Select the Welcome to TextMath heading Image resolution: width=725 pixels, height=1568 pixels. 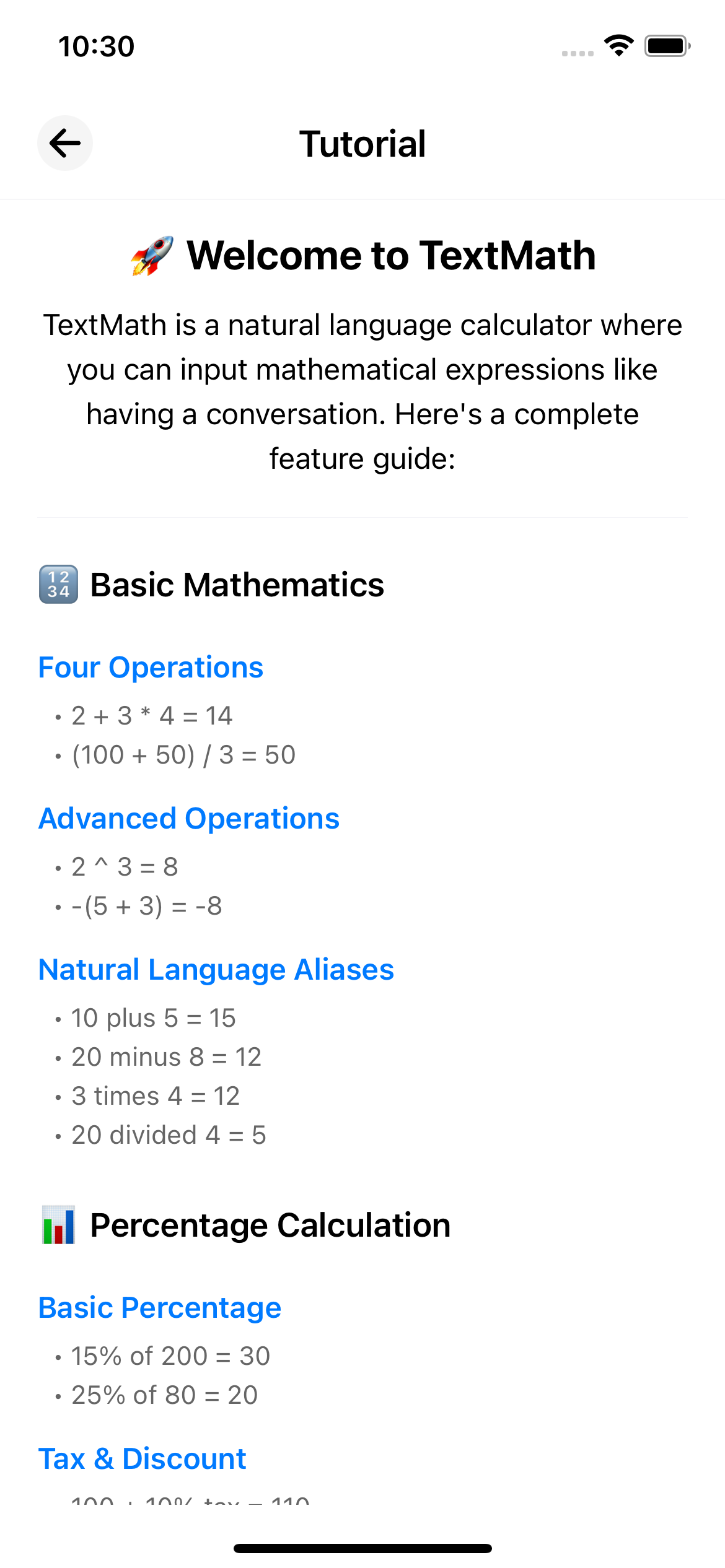tap(390, 254)
